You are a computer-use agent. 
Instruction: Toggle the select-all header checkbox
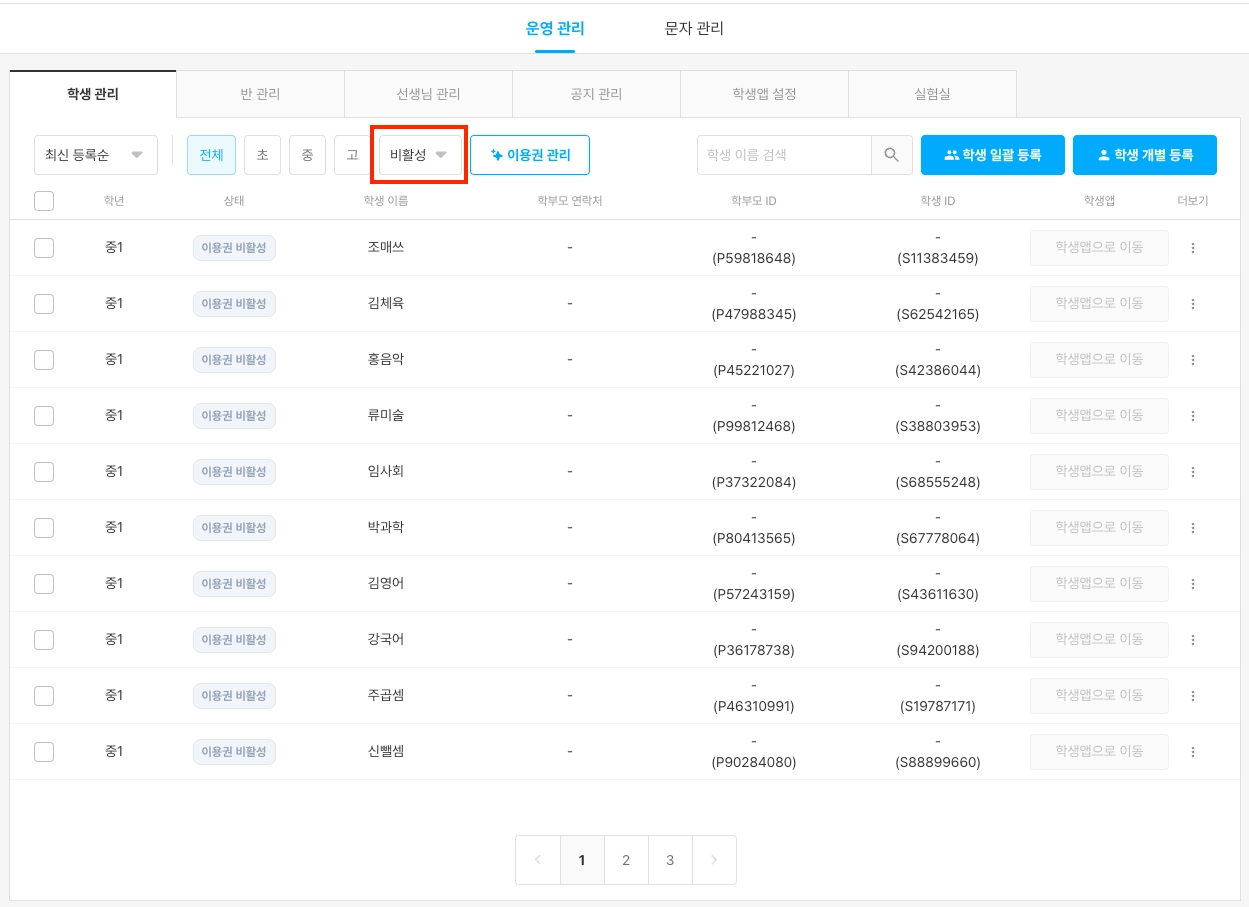(44, 201)
